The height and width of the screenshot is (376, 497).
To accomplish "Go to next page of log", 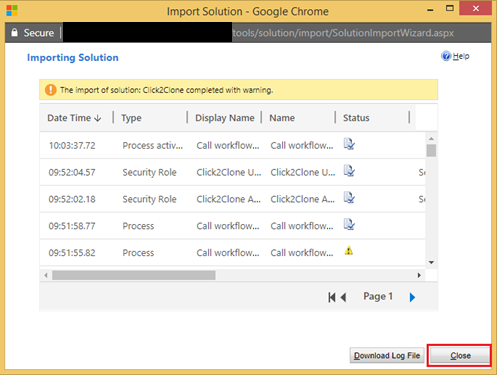I will (x=412, y=297).
